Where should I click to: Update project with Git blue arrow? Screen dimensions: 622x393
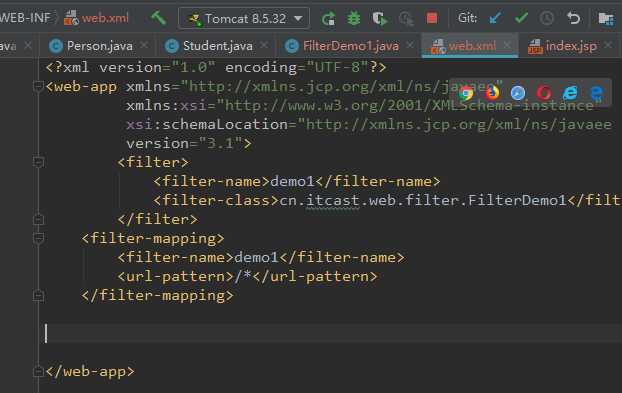click(x=495, y=18)
